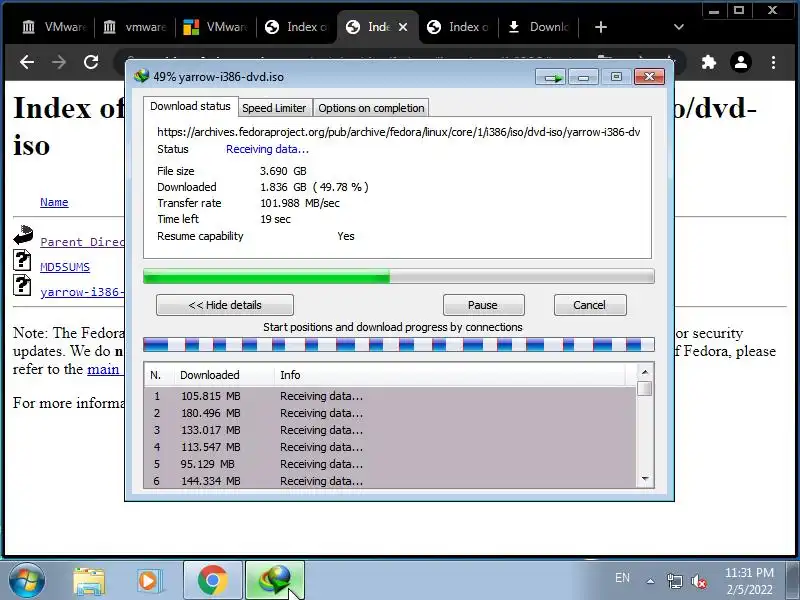Cancel the ISO download

[x=590, y=305]
